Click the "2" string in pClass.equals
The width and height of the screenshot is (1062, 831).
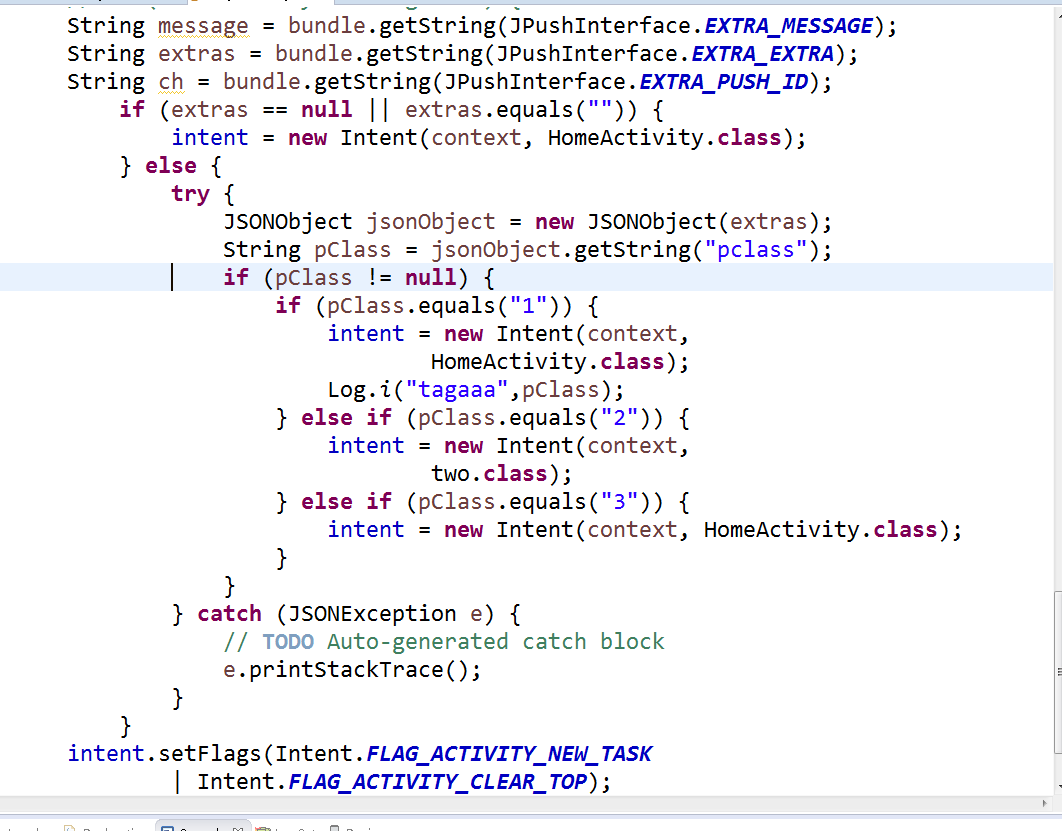(x=620, y=418)
